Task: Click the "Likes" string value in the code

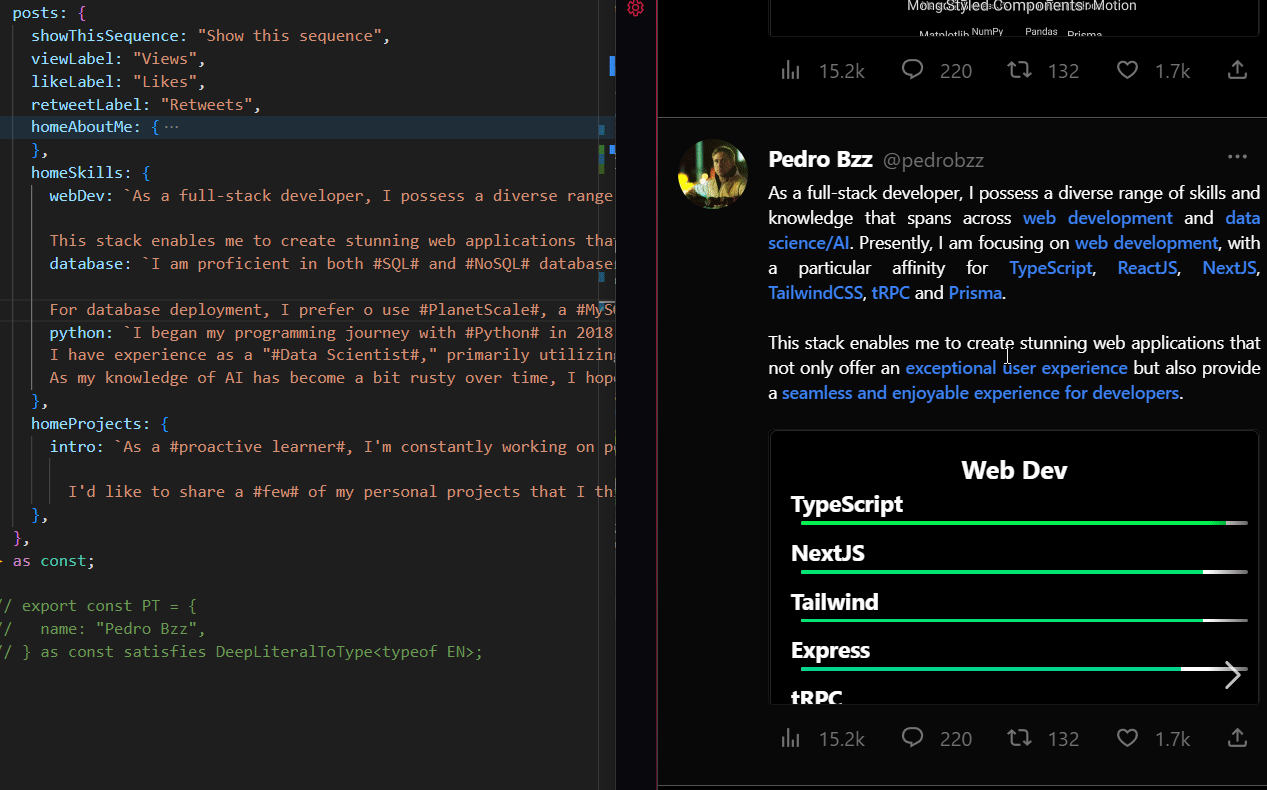Action: click(x=165, y=82)
